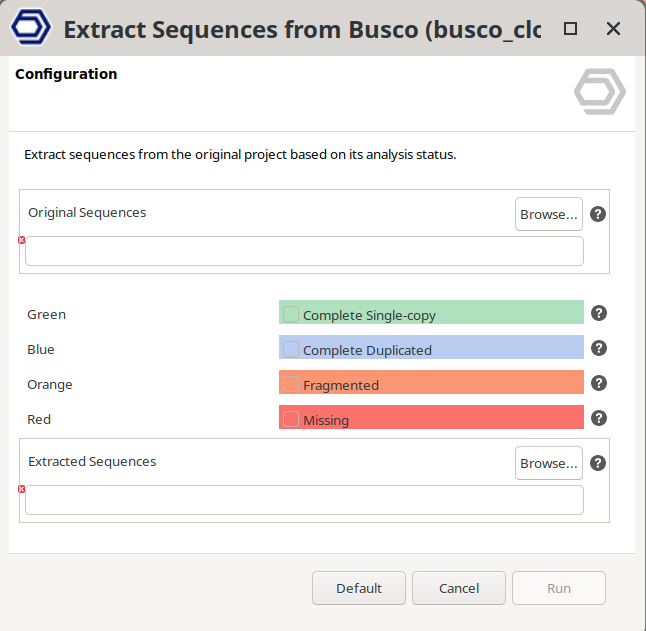Browse for Extracted Sequences location

549,463
